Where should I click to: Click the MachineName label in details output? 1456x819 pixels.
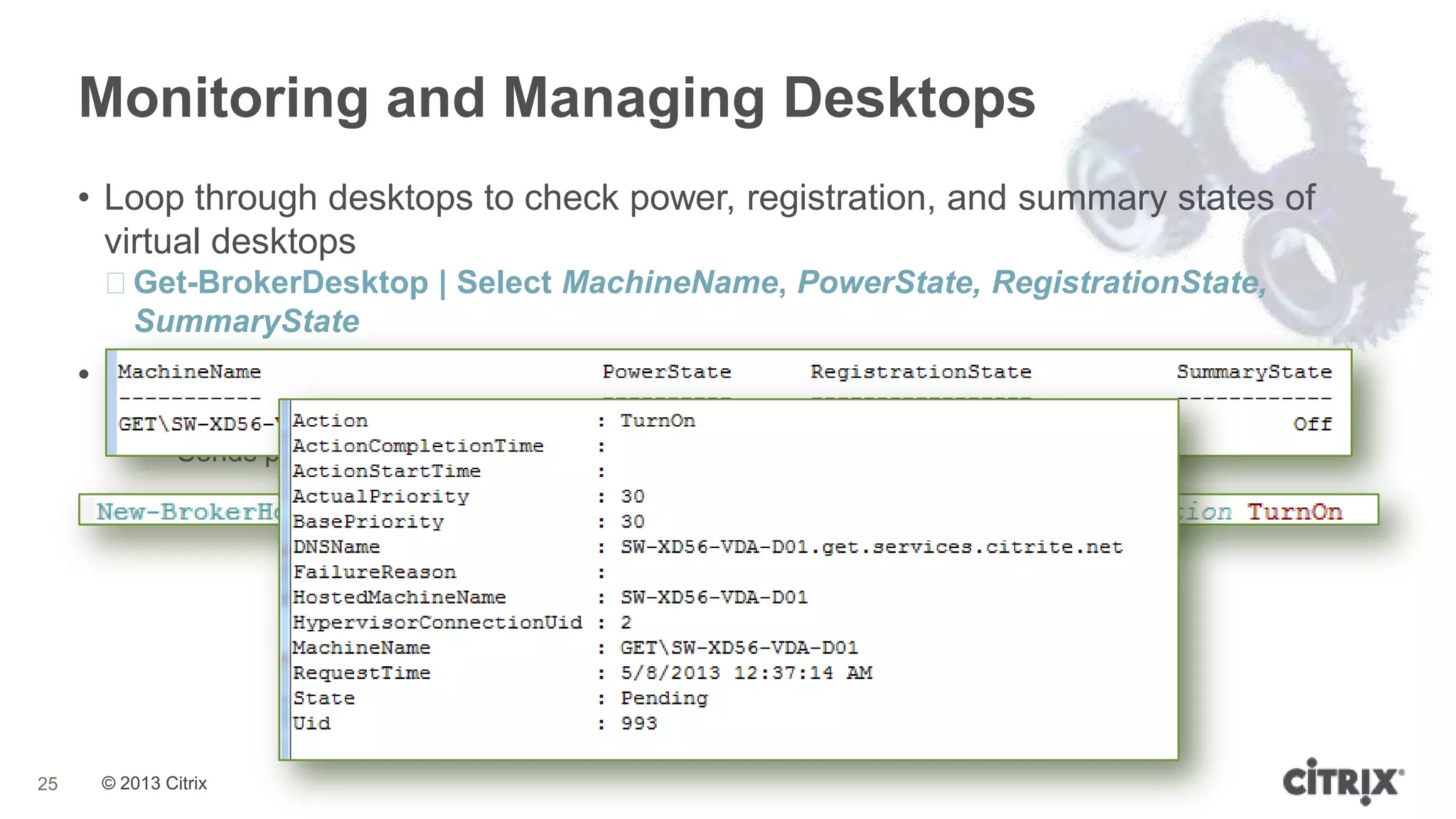pyautogui.click(x=362, y=648)
